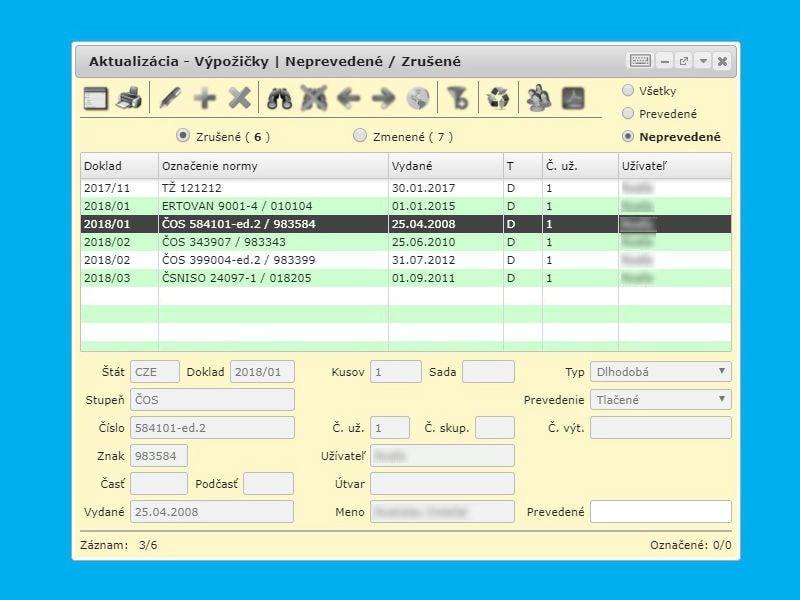Click the funnel filter icon
Screen dimensions: 800x600
click(x=458, y=98)
